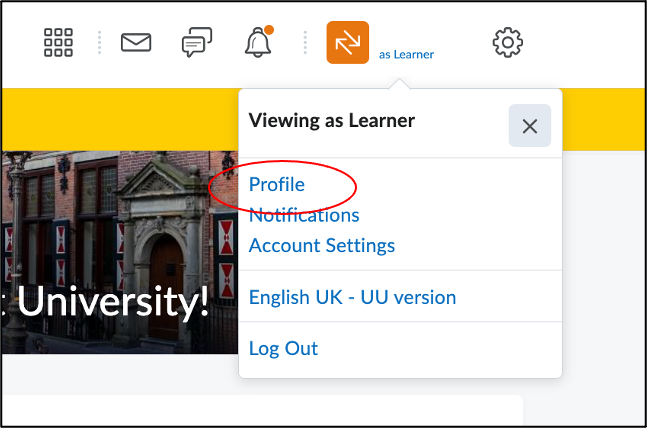Click the yellow navigation bar
Viewport: 648px width, 428px height.
(x=120, y=118)
